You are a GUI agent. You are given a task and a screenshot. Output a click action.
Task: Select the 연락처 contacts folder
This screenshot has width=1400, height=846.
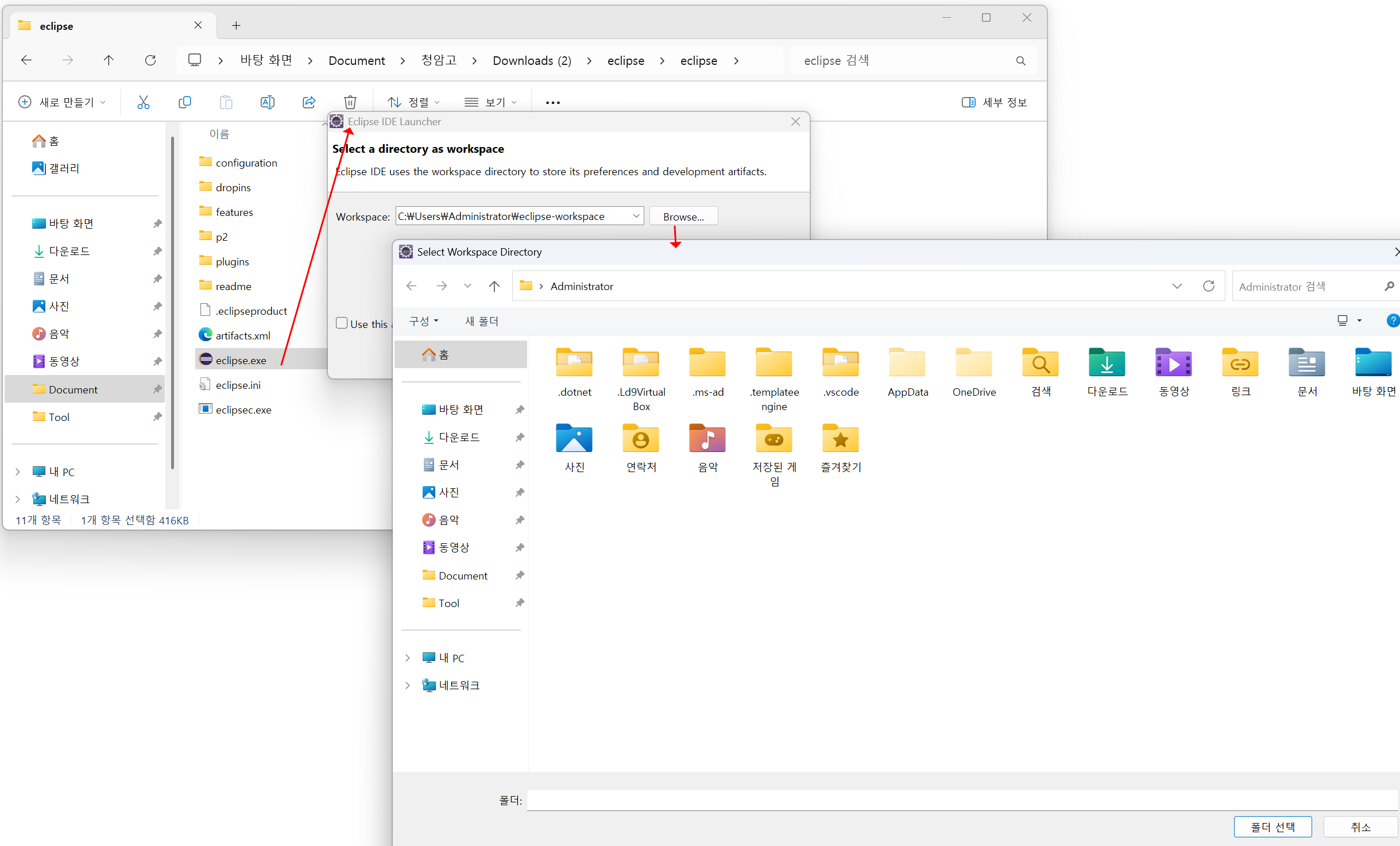point(641,448)
